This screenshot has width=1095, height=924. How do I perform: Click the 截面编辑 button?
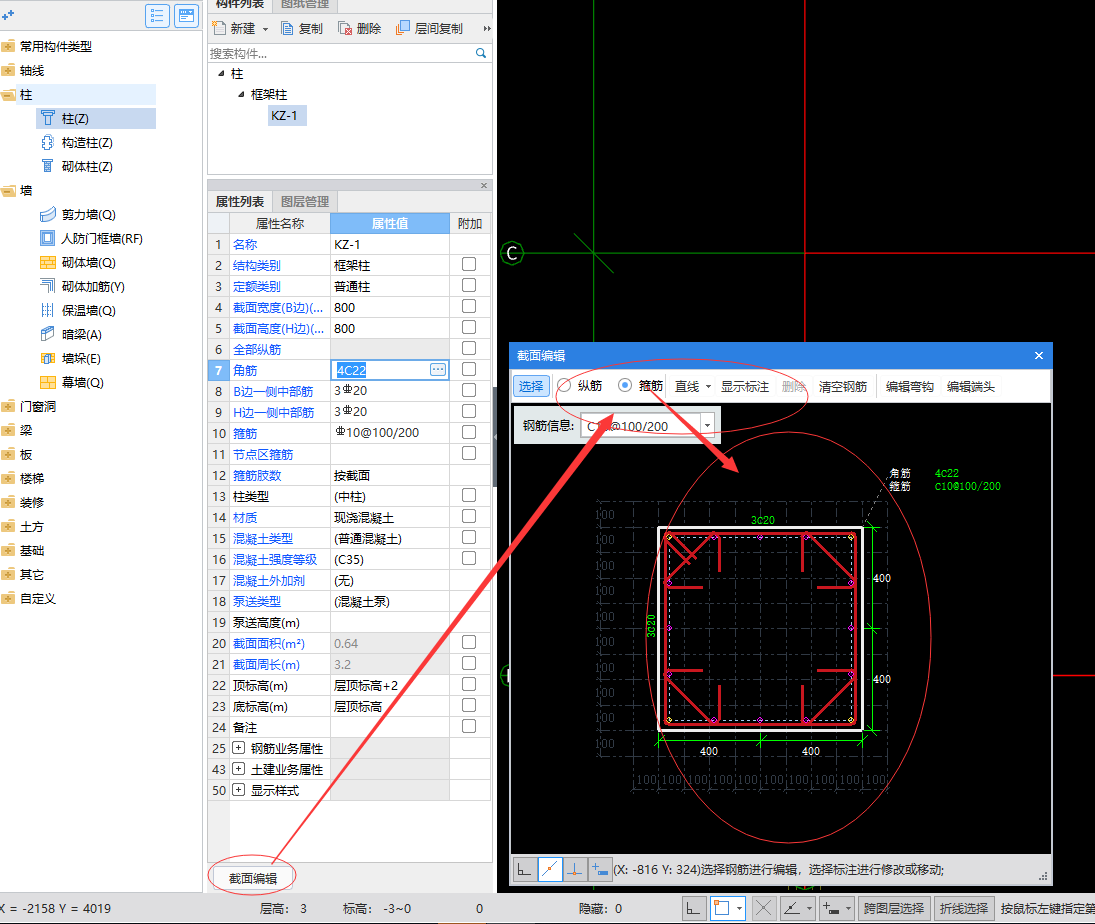coord(253,879)
